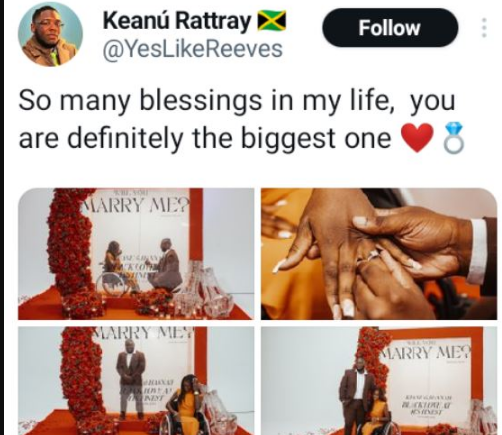Click the Jamaican flag emoji beside the name

[272, 21]
